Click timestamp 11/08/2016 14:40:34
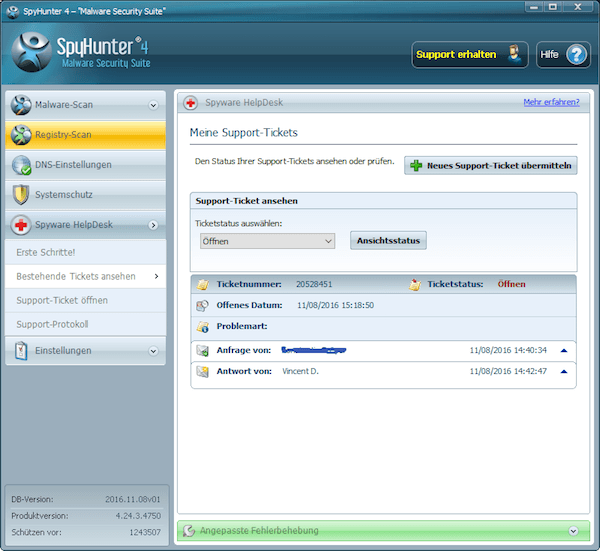600x551 pixels. pos(508,350)
